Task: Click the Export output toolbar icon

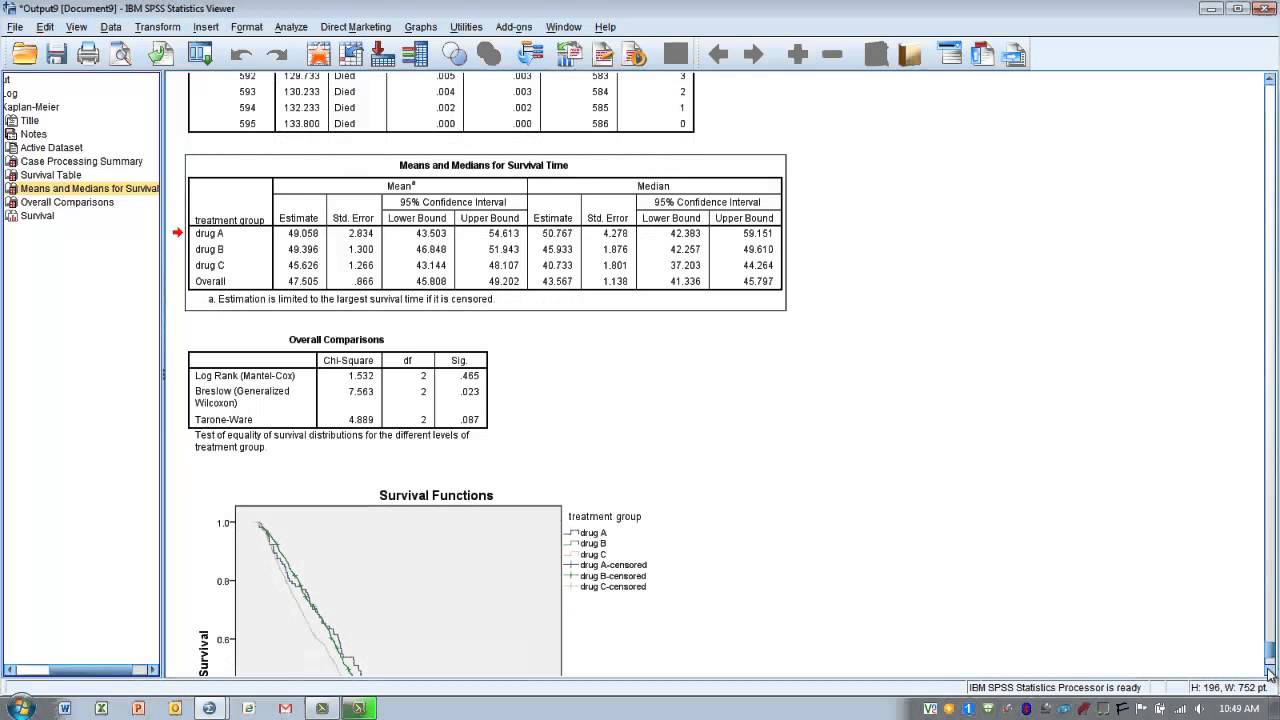Action: click(160, 54)
